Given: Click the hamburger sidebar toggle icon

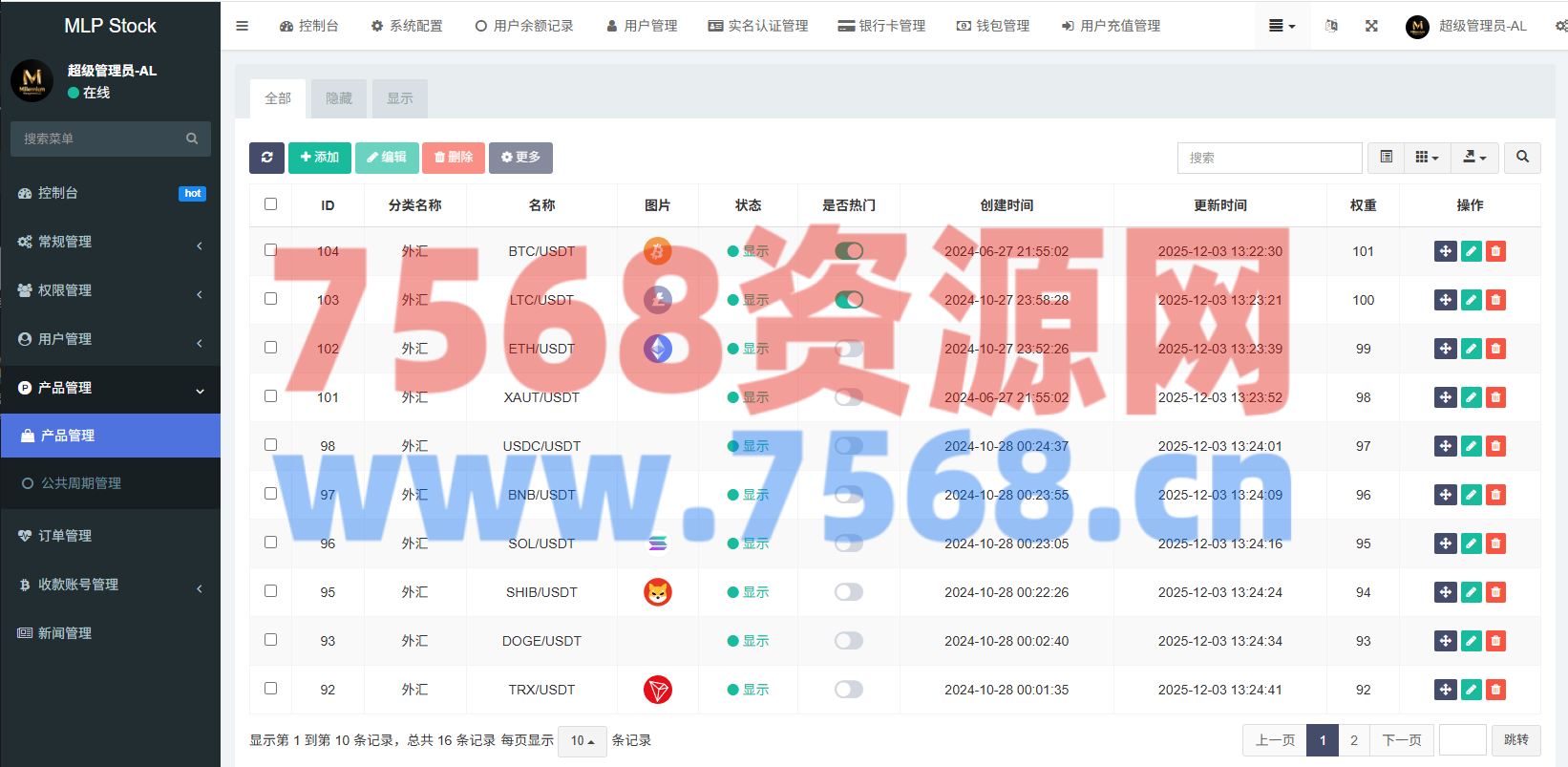Looking at the screenshot, I should pos(243,26).
